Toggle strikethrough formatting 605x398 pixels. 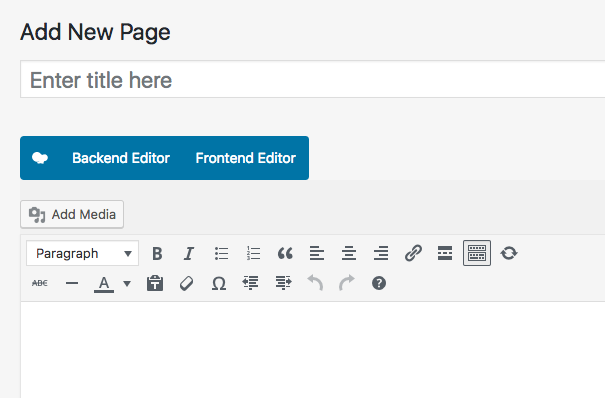point(40,283)
